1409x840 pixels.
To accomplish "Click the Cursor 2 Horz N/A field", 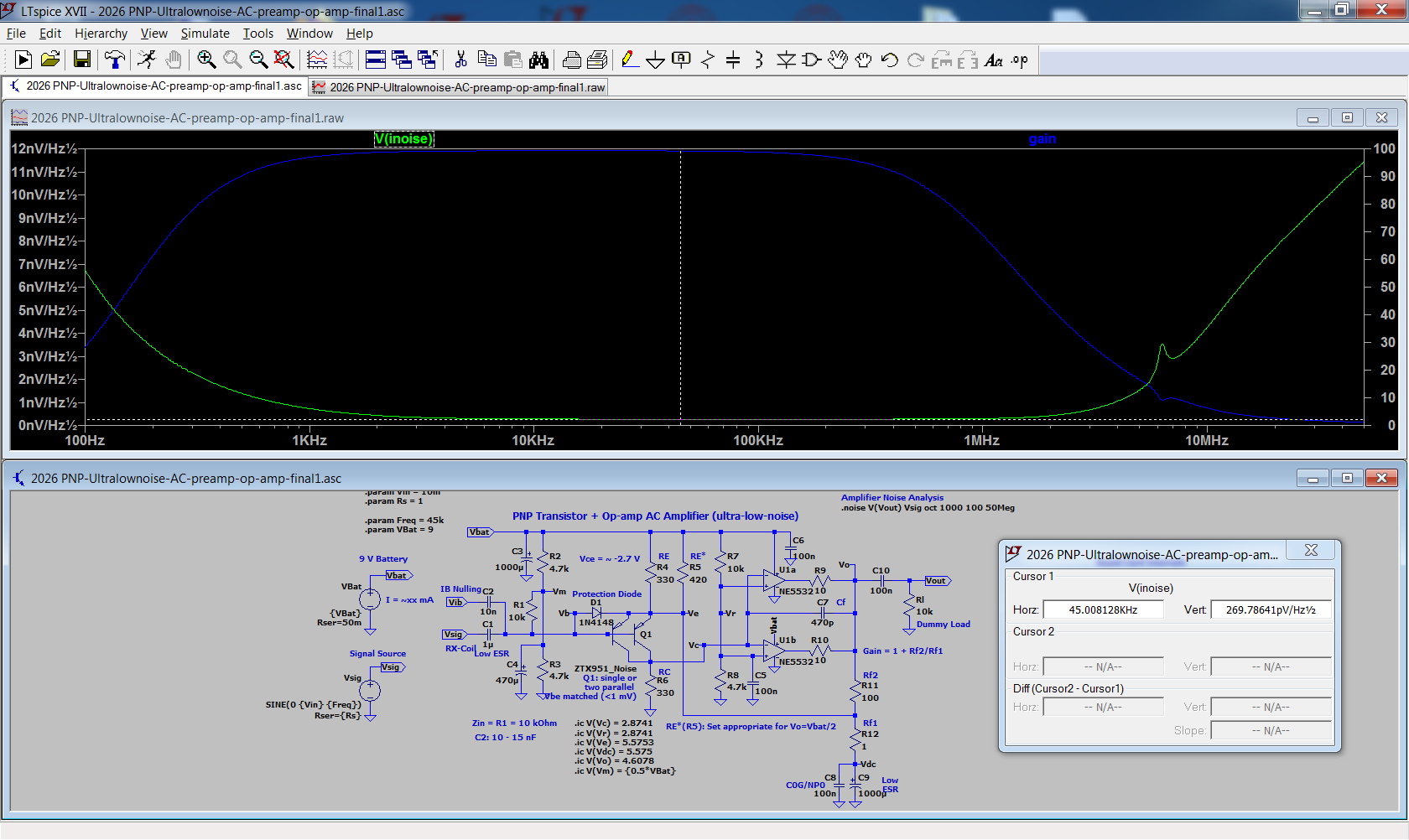I will 1103,666.
